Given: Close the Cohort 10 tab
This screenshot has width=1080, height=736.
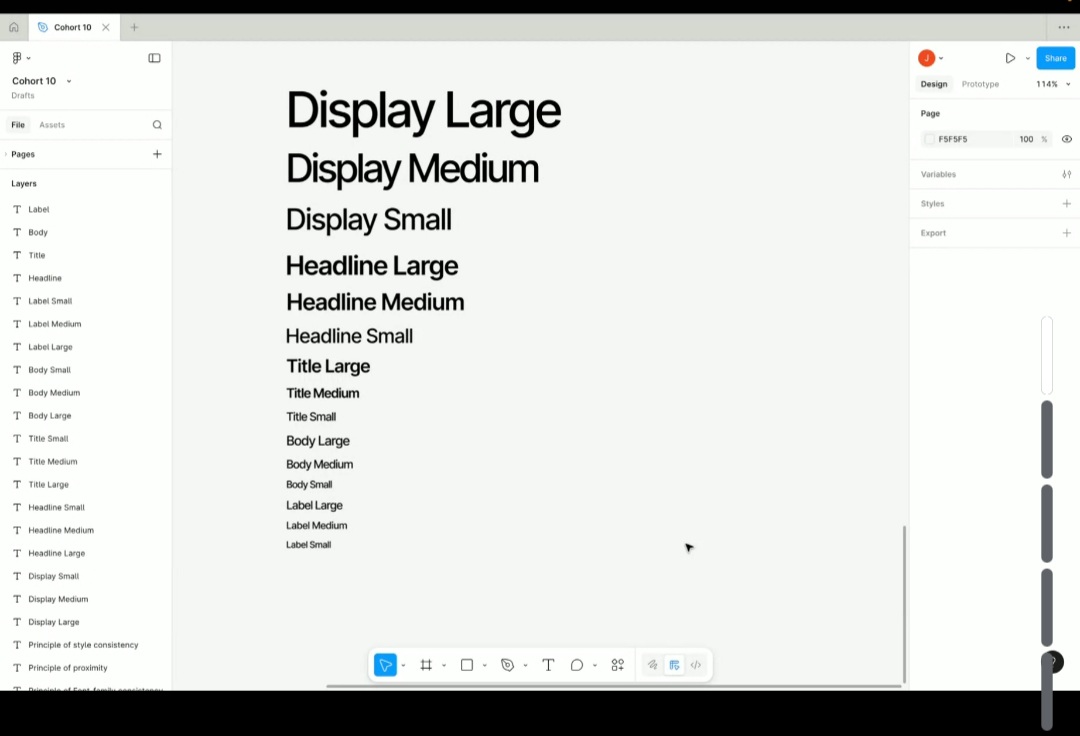Looking at the screenshot, I should pyautogui.click(x=105, y=28).
